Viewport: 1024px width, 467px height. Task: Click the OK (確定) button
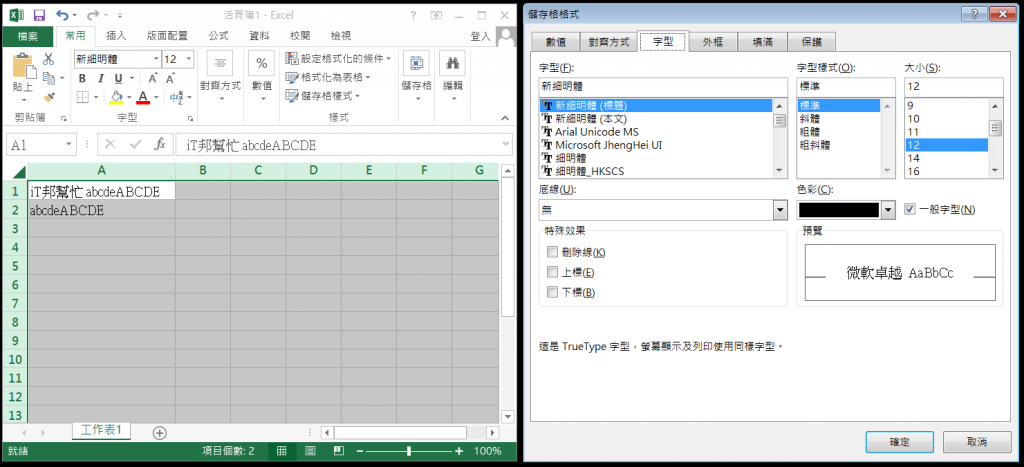point(899,442)
